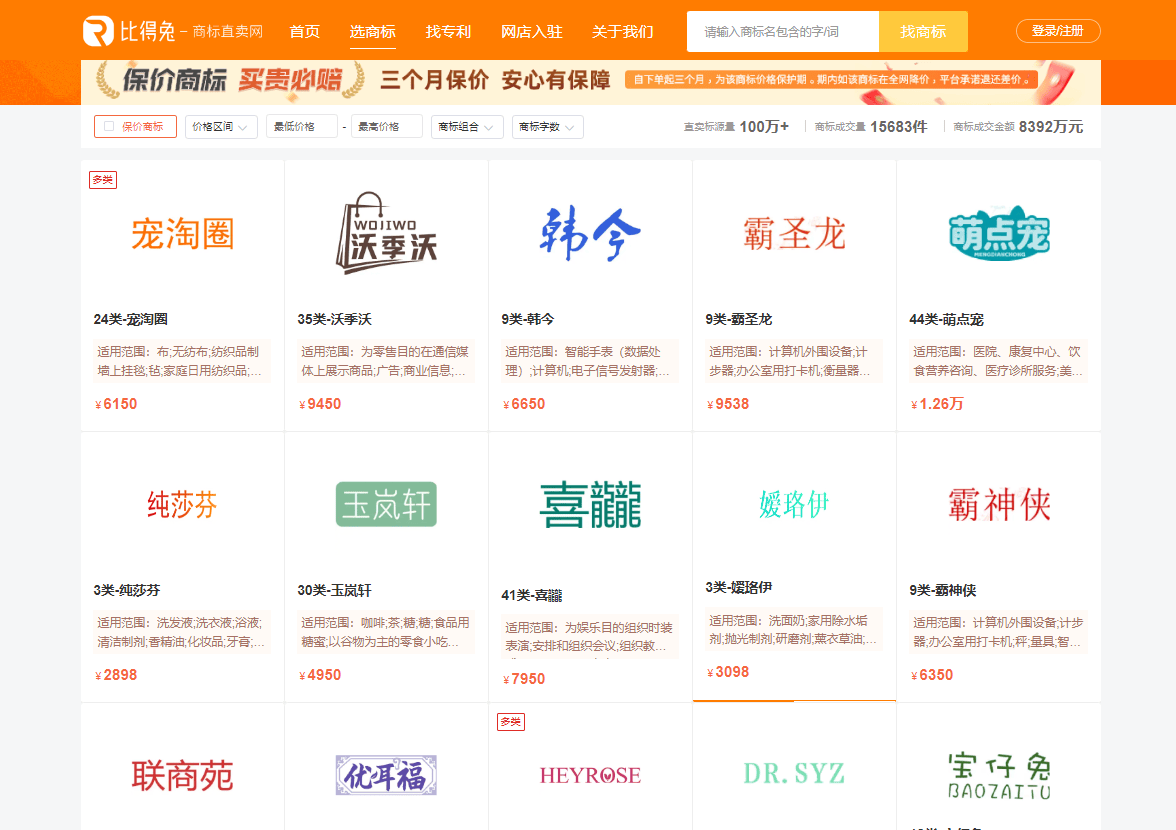The width and height of the screenshot is (1176, 830).
Task: Open the 35类-沃季沃 title link
Action: (x=334, y=319)
